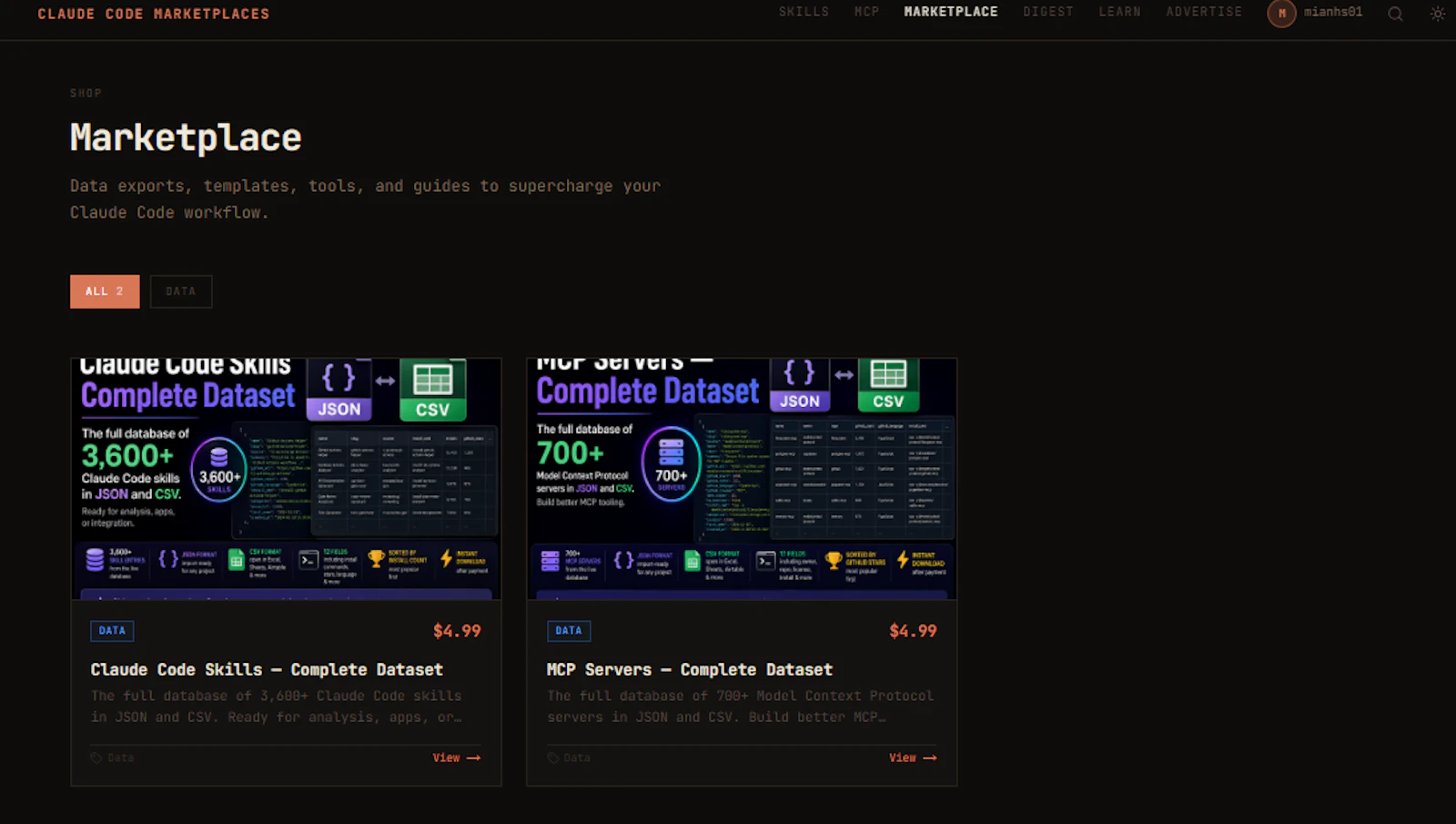Image resolution: width=1456 pixels, height=824 pixels.
Task: Open the Skills nav item
Action: click(x=804, y=12)
